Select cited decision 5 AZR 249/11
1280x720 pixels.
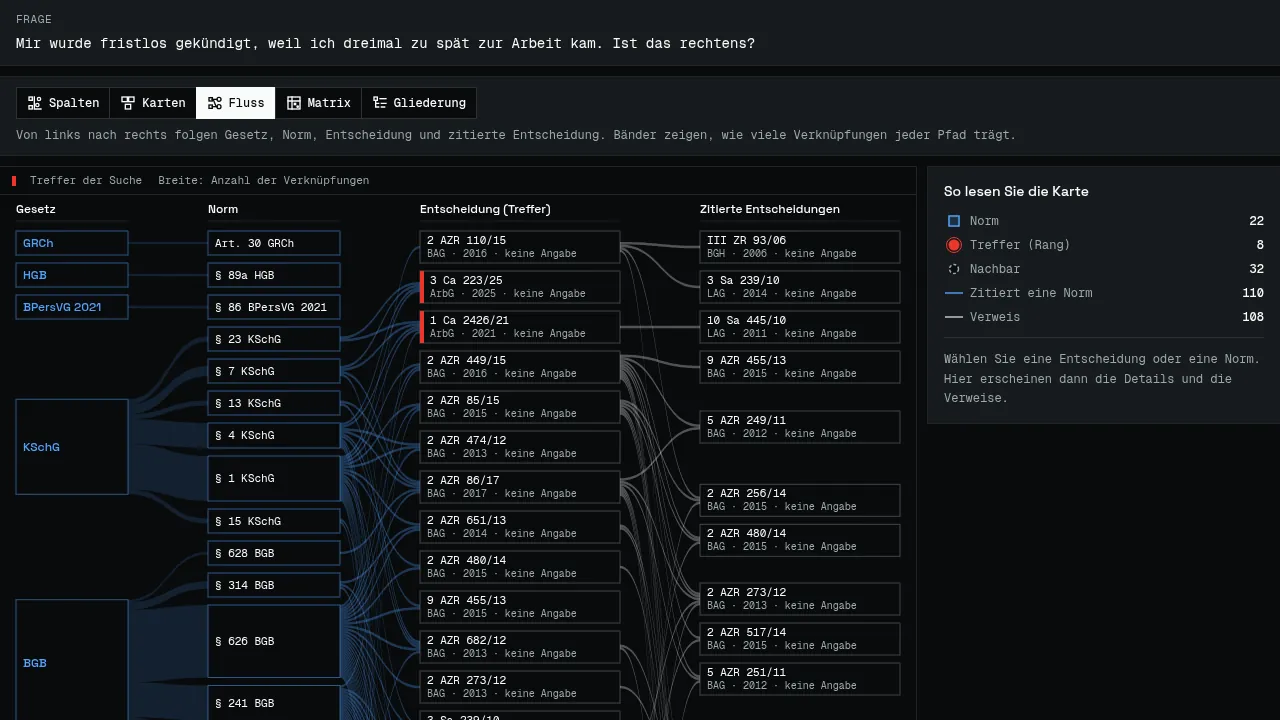(800, 427)
